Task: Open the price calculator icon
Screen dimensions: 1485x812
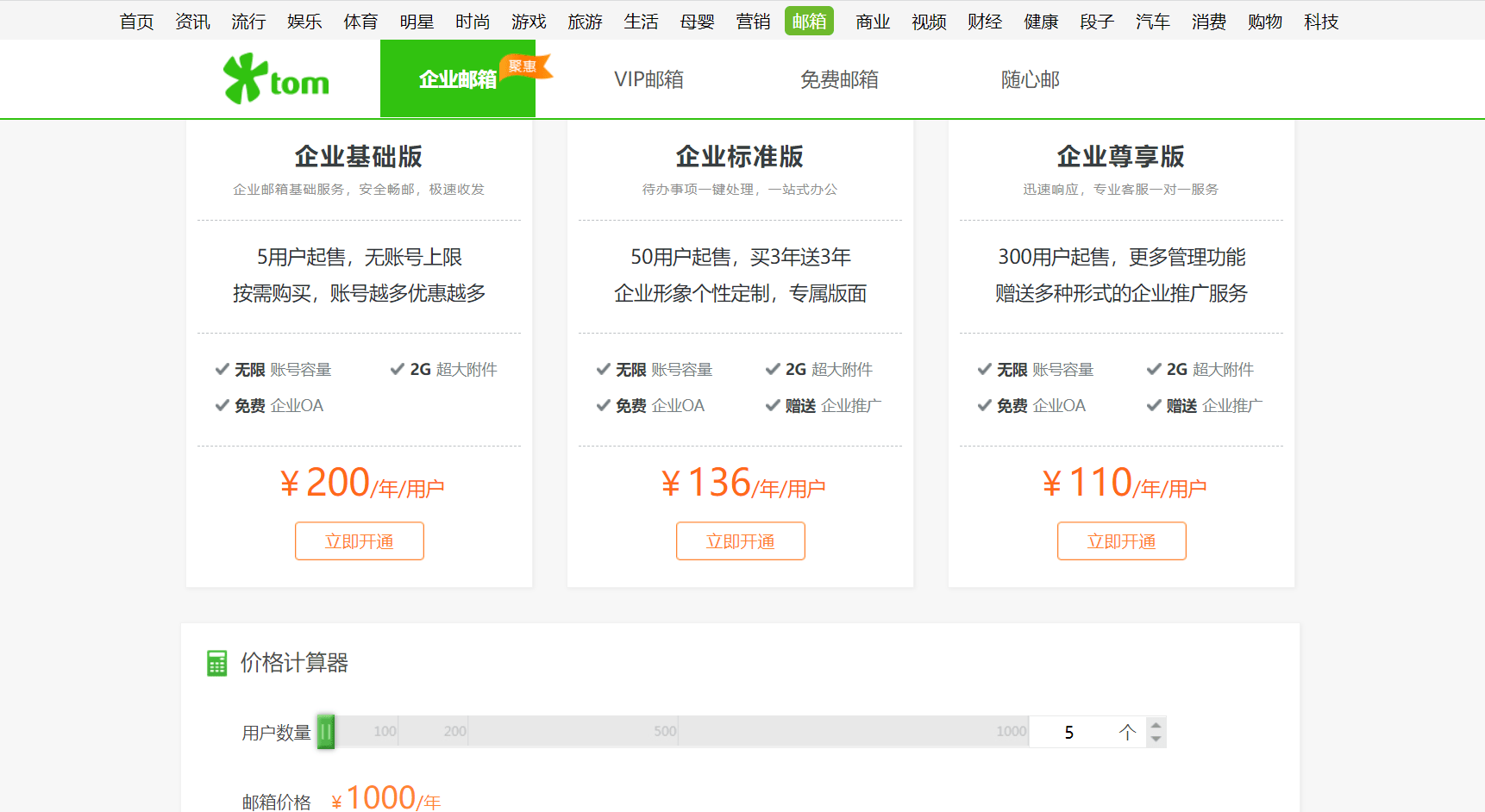Action: (216, 663)
